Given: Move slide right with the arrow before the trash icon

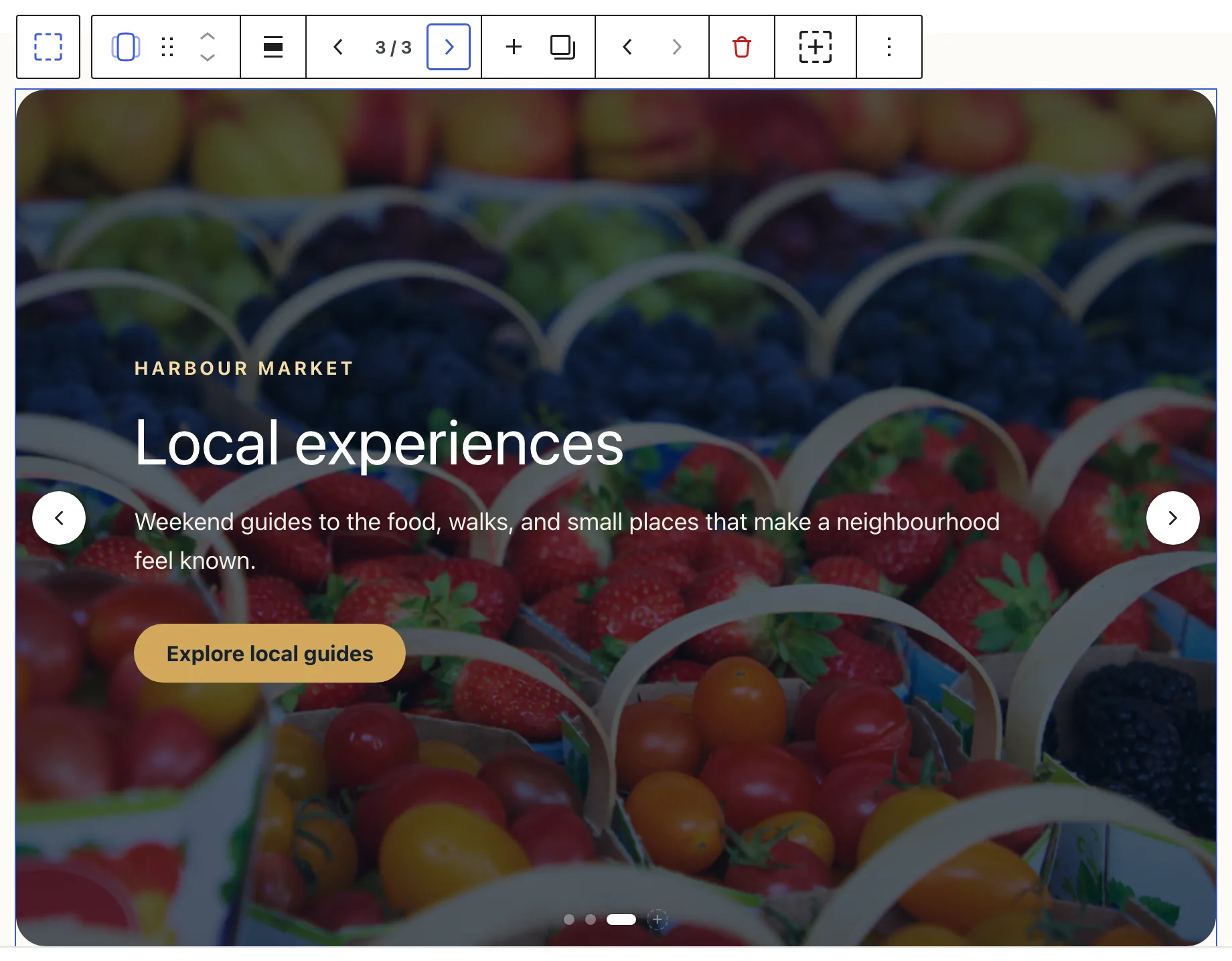Looking at the screenshot, I should pyautogui.click(x=676, y=47).
